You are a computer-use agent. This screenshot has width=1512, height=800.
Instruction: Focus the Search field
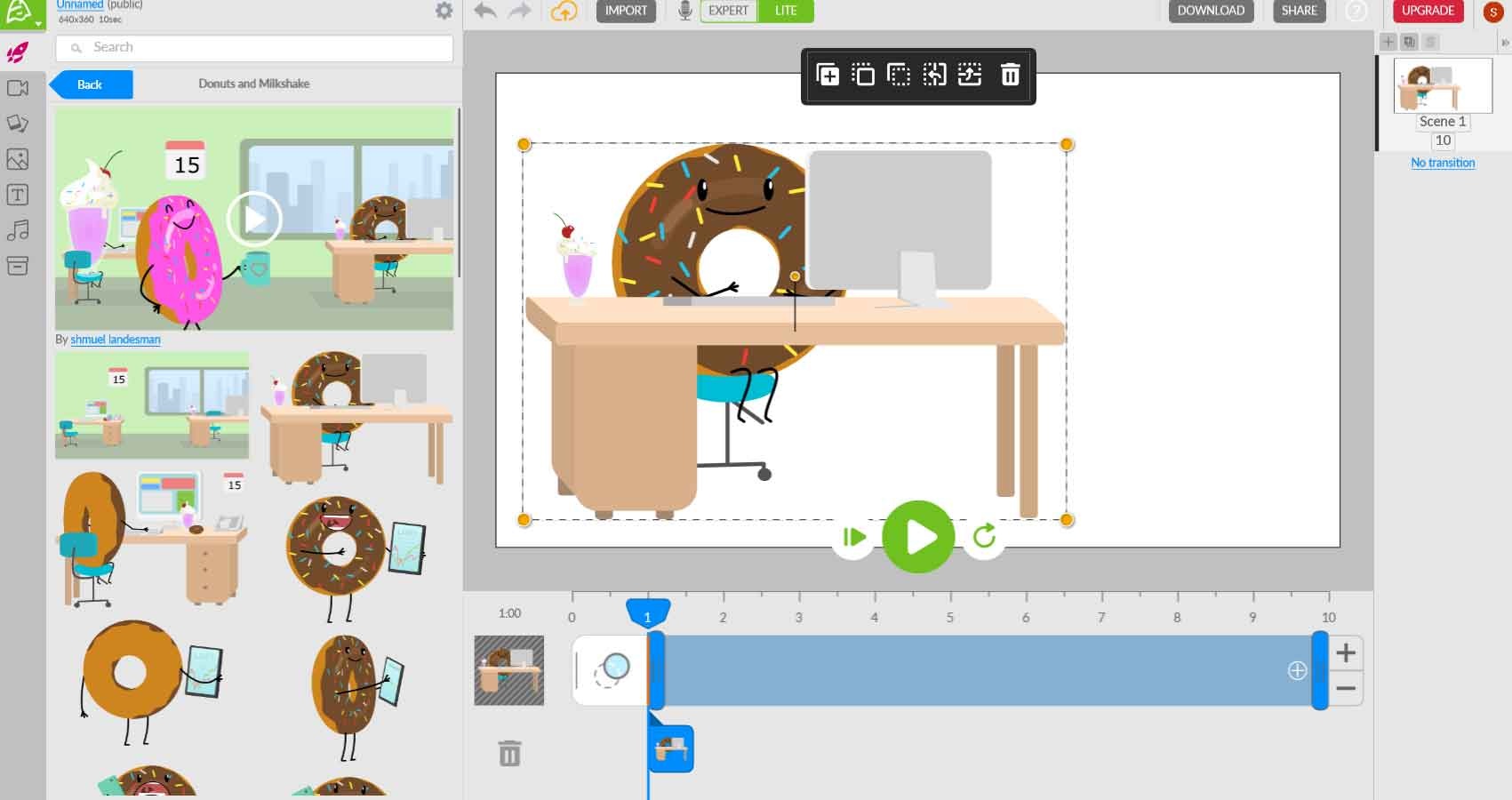pos(254,47)
